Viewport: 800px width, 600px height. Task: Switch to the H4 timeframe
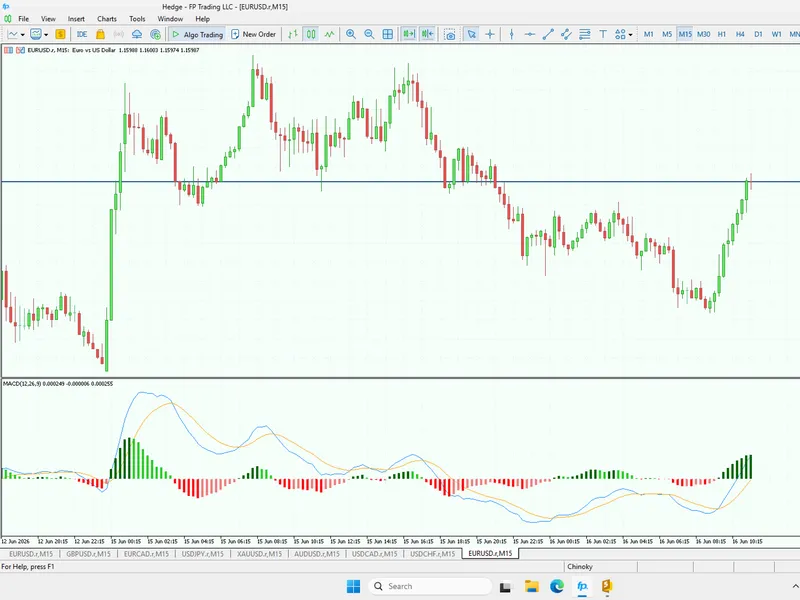[x=740, y=34]
